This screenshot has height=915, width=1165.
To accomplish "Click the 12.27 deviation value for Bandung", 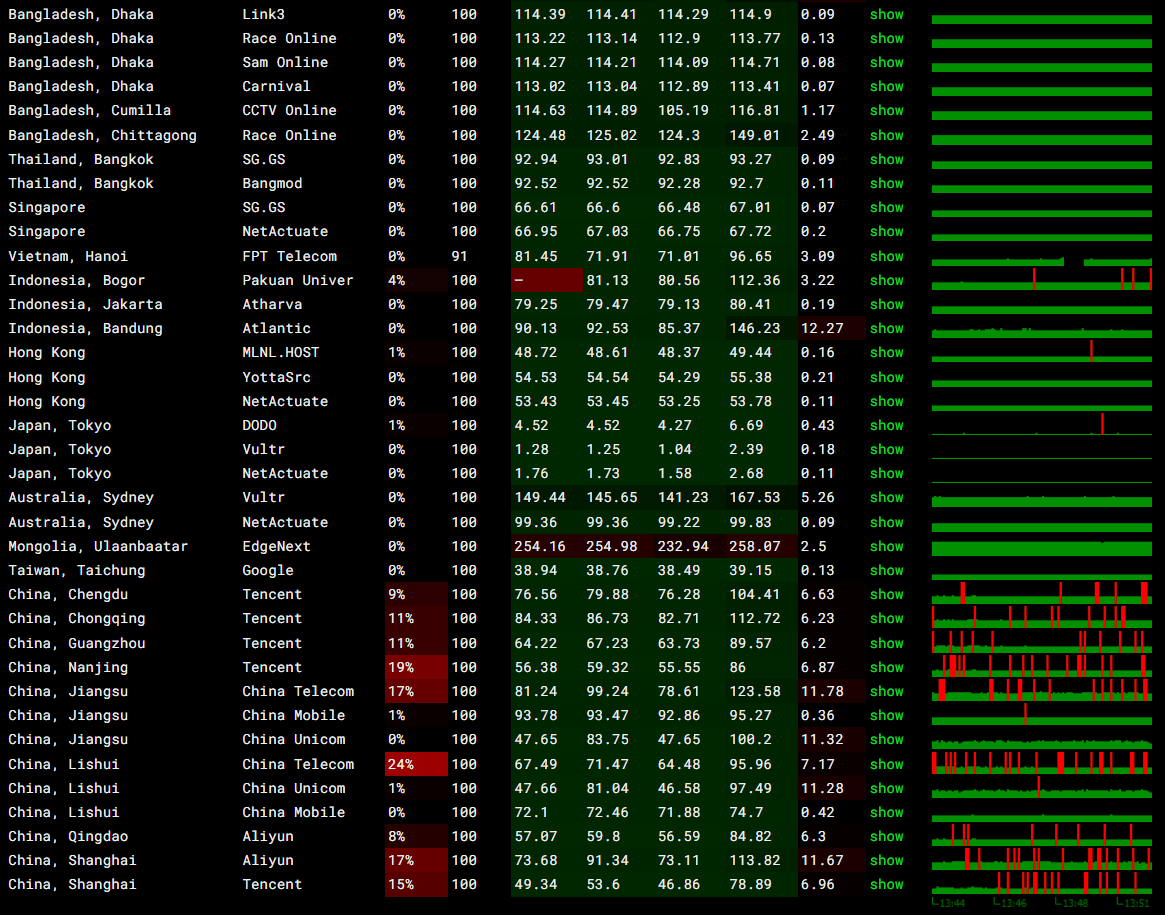I will tap(822, 328).
